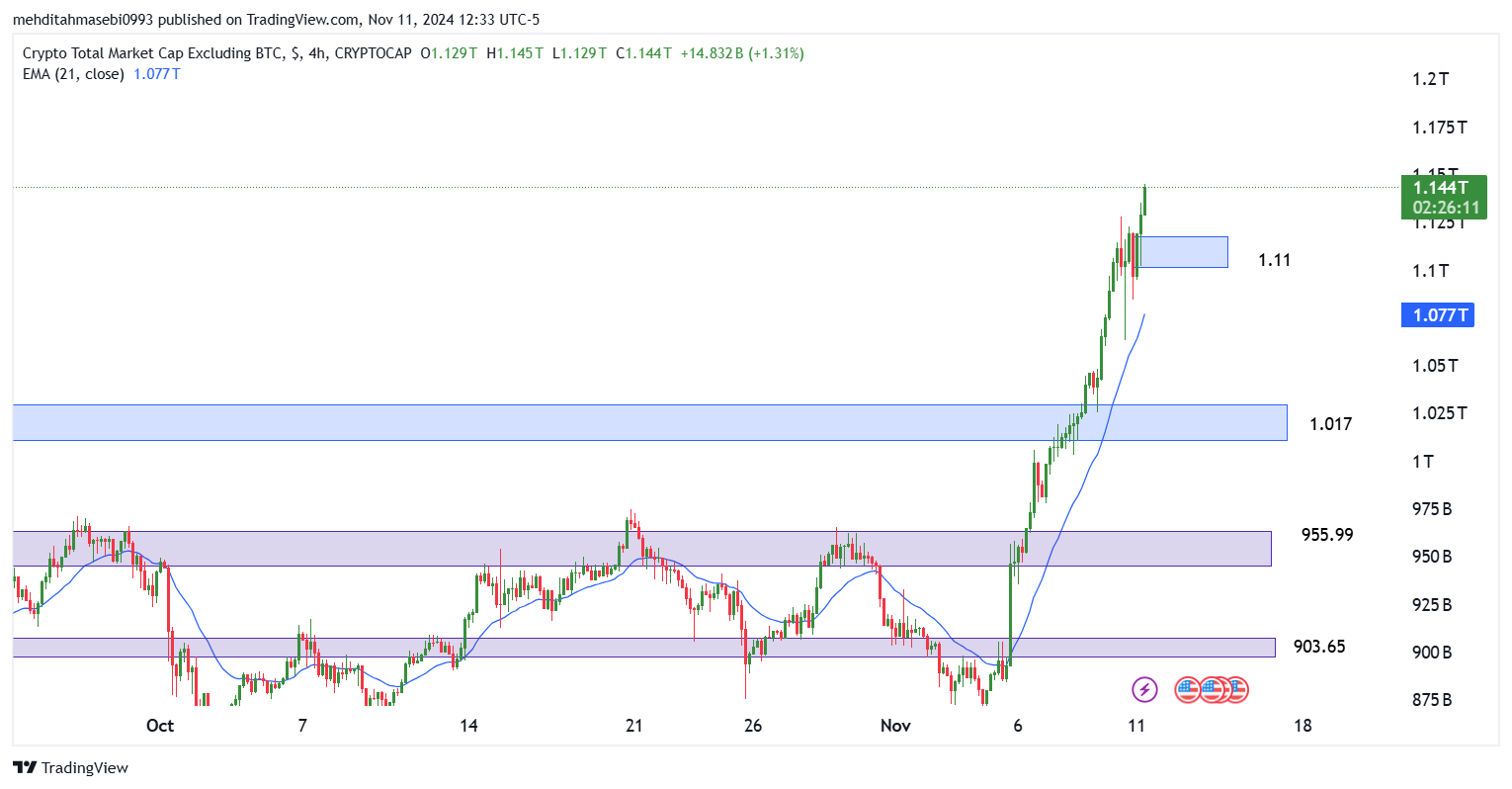Click the 6 date on time axis
The image size is (1512, 789).
pyautogui.click(x=1017, y=726)
